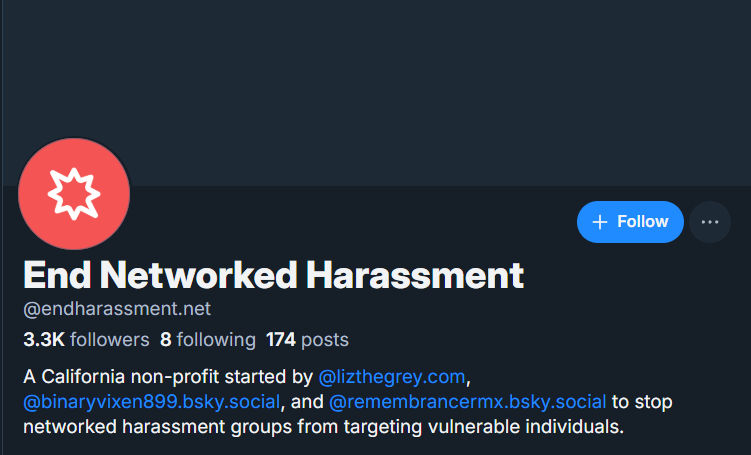This screenshot has height=455, width=751.
Task: Click the white starburst logo shape
Action: (74, 194)
